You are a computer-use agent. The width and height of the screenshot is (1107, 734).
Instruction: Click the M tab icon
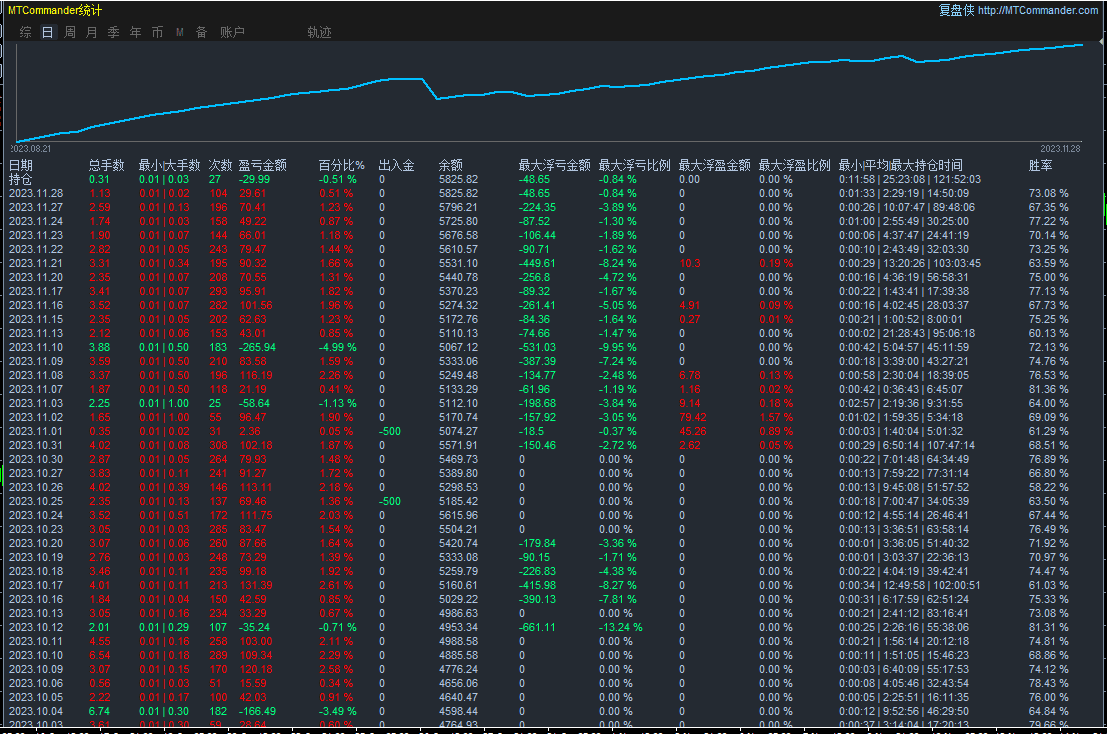pyautogui.click(x=180, y=32)
